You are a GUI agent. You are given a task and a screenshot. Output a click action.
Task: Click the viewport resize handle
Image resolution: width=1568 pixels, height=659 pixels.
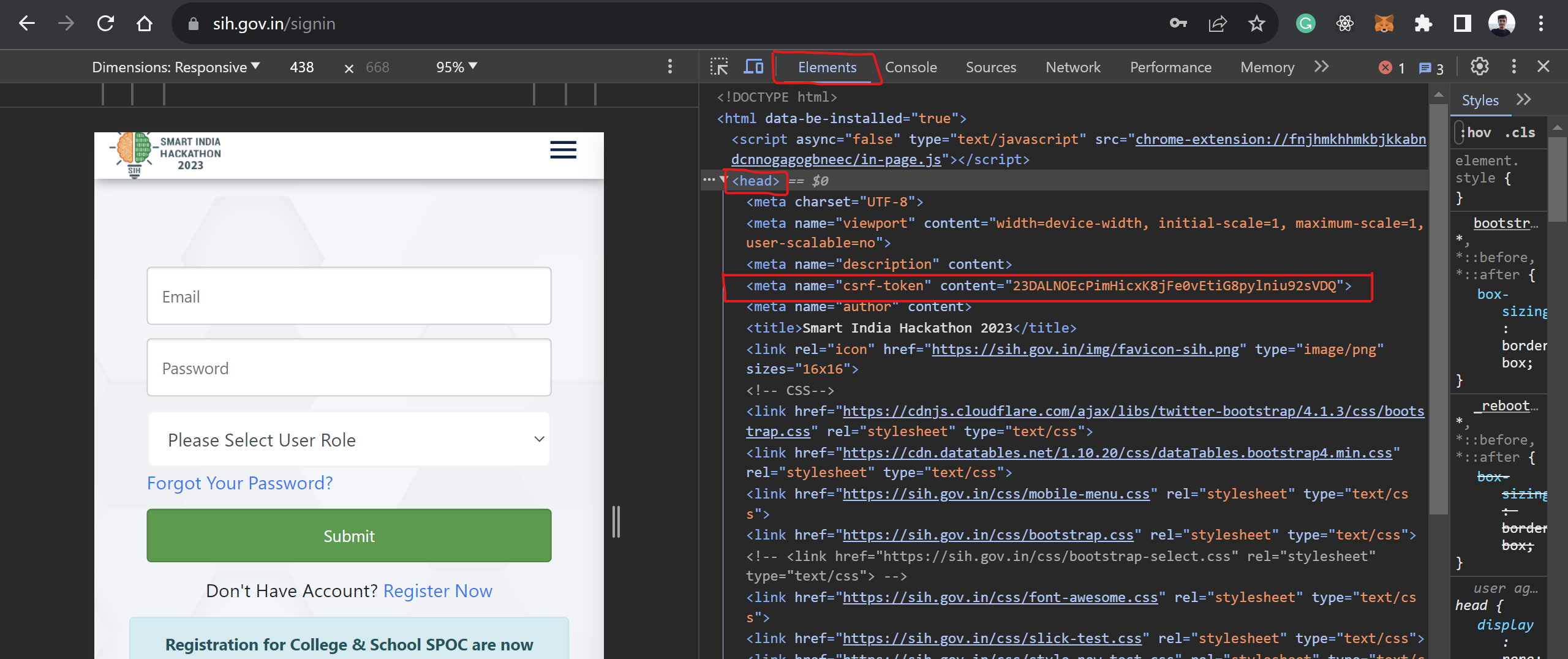pyautogui.click(x=616, y=522)
